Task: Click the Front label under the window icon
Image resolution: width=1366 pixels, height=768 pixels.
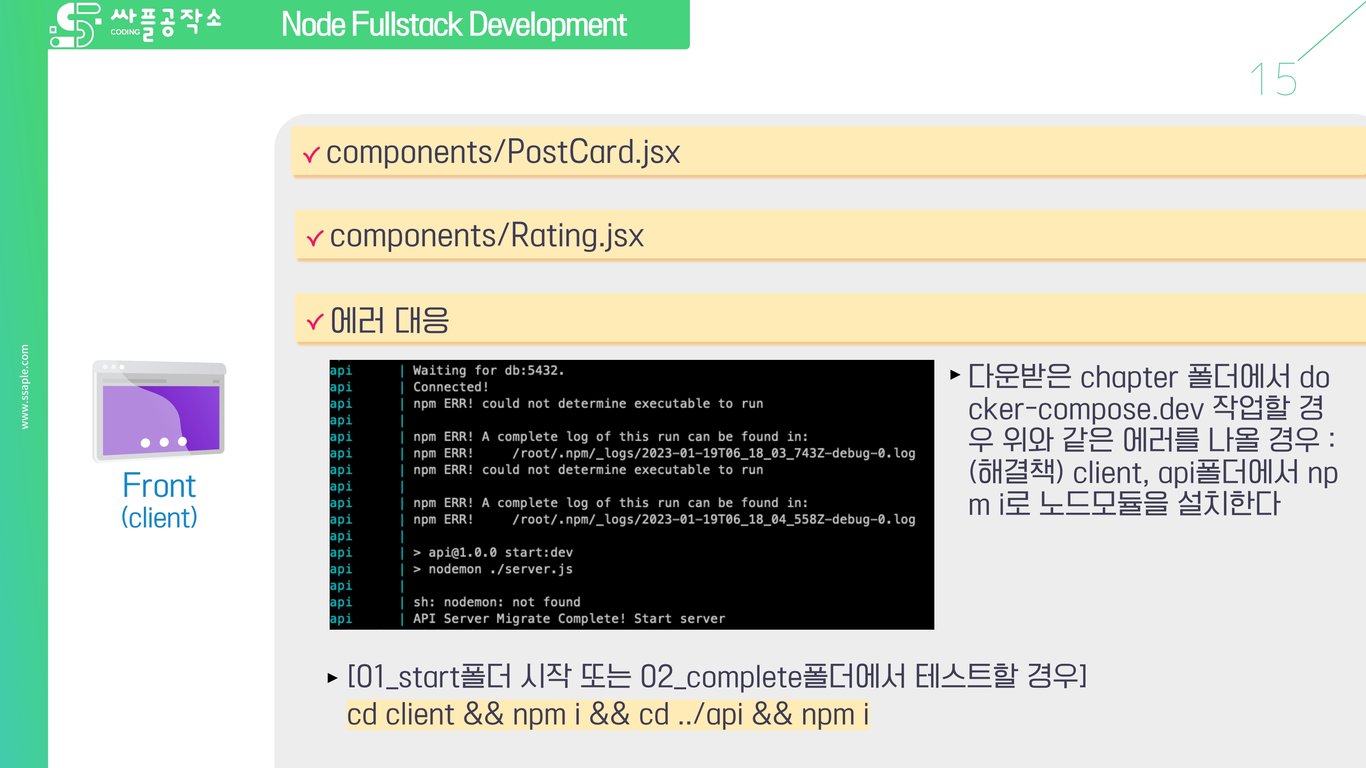Action: coord(159,486)
